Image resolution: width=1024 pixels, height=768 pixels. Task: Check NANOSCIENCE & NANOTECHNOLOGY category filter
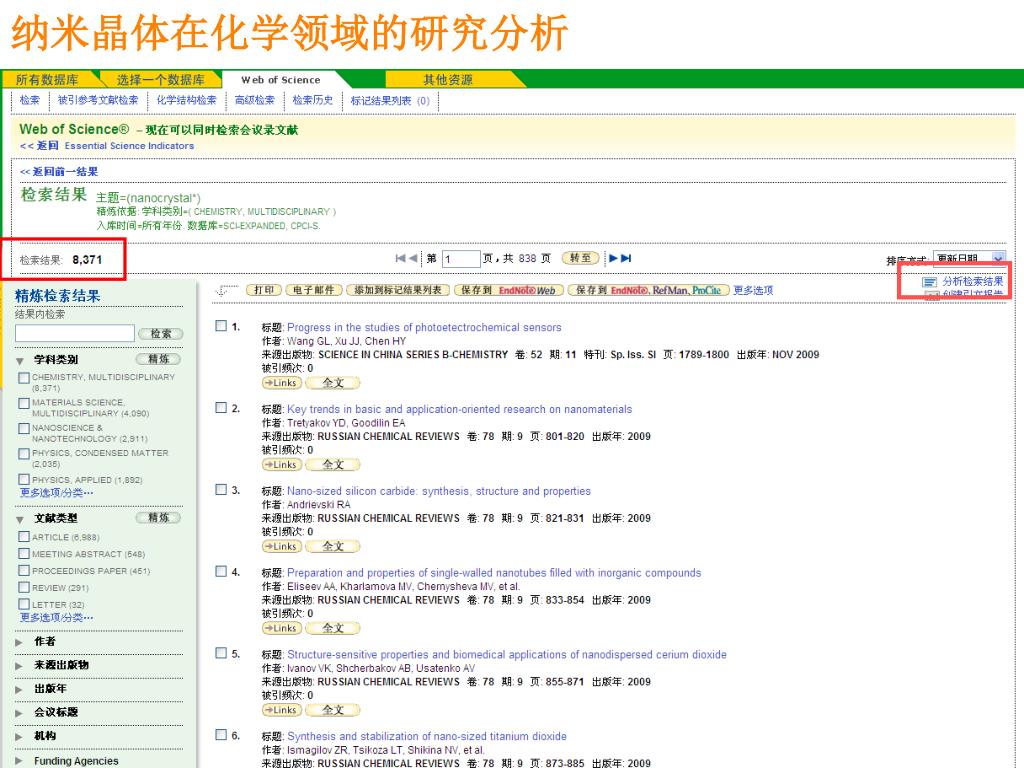coord(24,428)
